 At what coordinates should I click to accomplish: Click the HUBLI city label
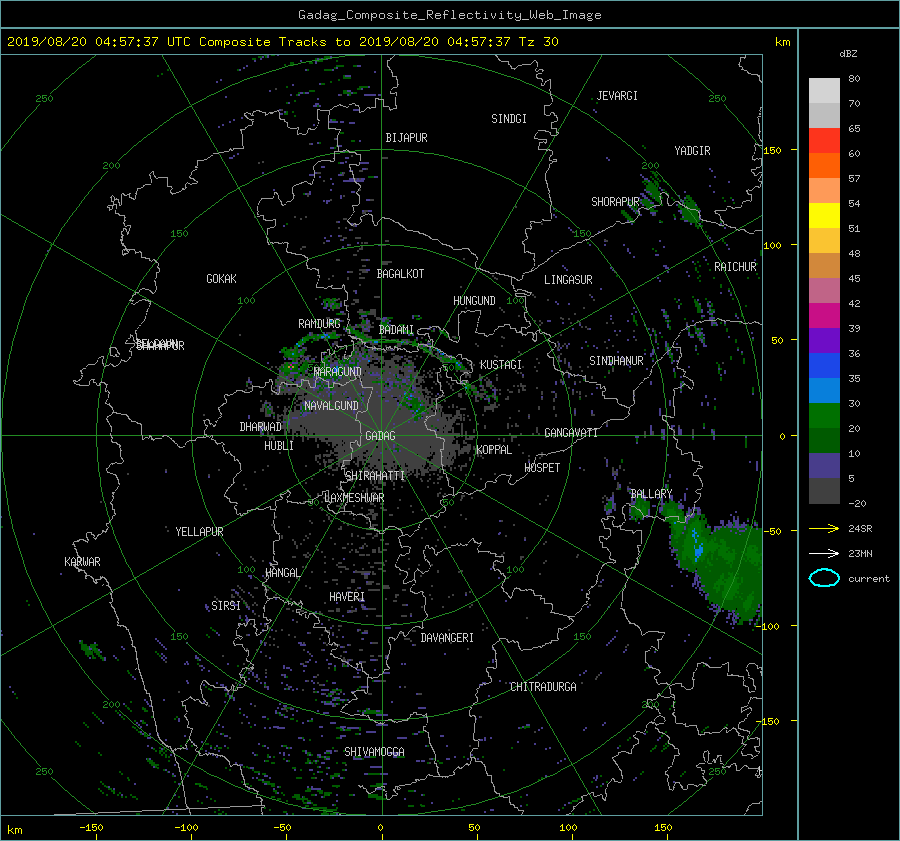click(278, 445)
